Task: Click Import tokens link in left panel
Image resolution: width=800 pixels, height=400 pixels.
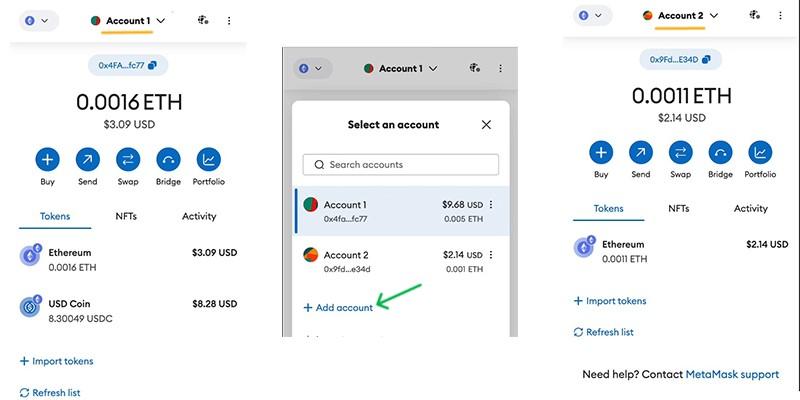Action: pos(57,361)
